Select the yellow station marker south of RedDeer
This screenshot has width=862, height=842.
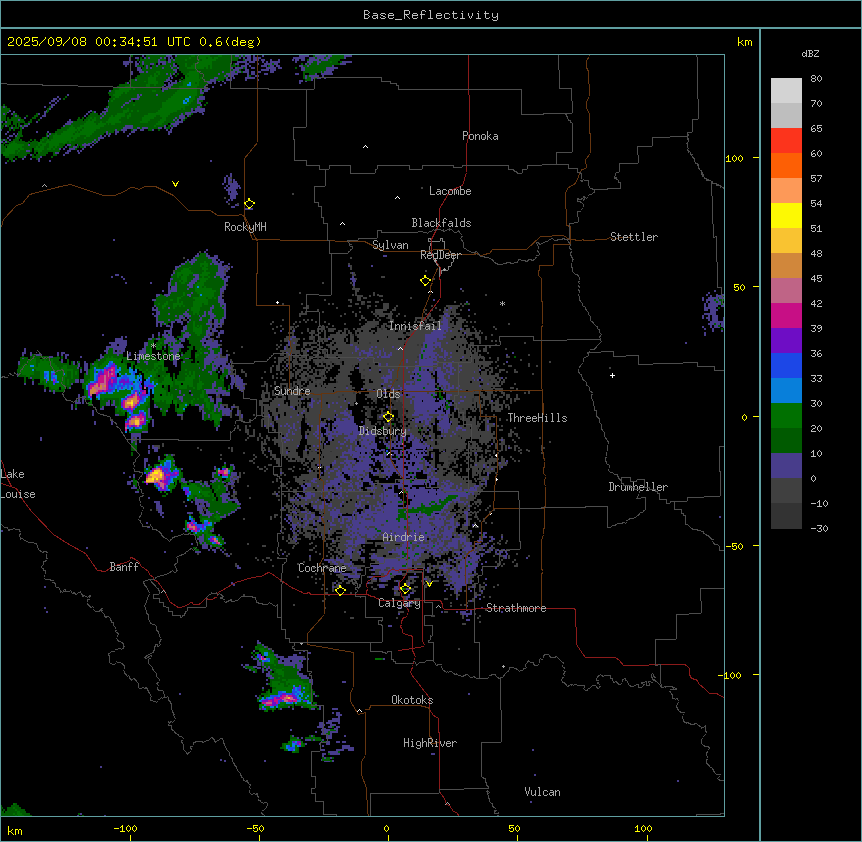pos(426,281)
